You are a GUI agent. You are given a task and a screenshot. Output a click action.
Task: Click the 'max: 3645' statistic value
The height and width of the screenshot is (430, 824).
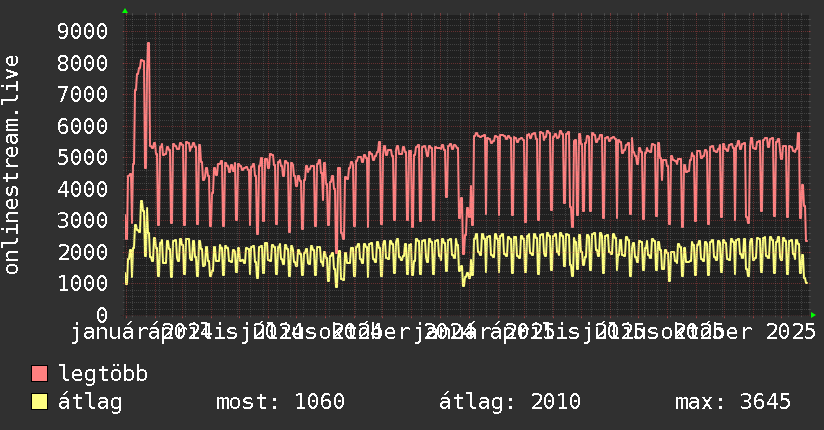[x=733, y=402]
